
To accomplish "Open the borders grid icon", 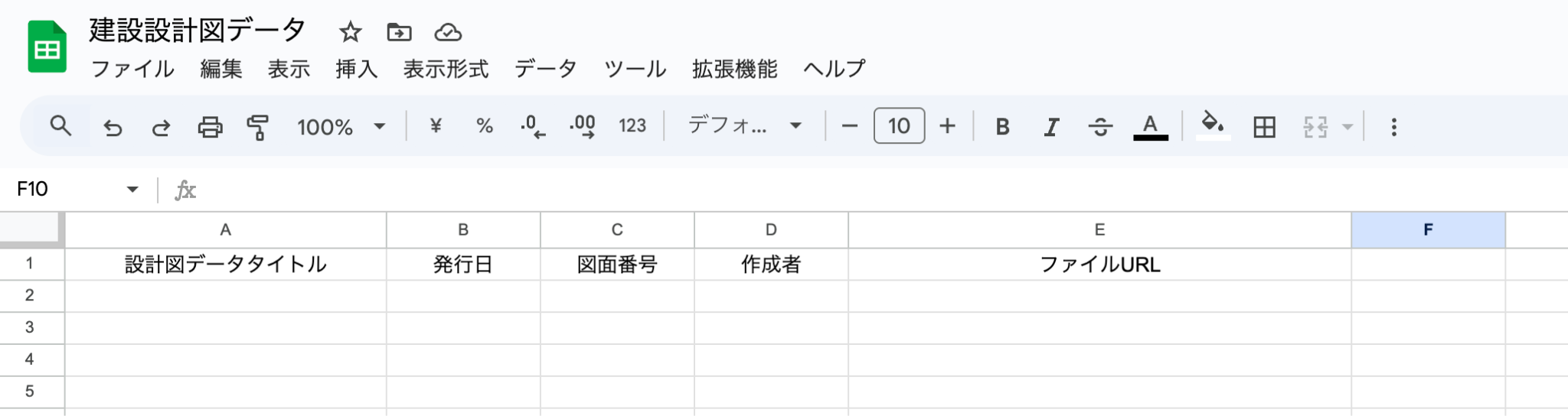I will (1264, 127).
